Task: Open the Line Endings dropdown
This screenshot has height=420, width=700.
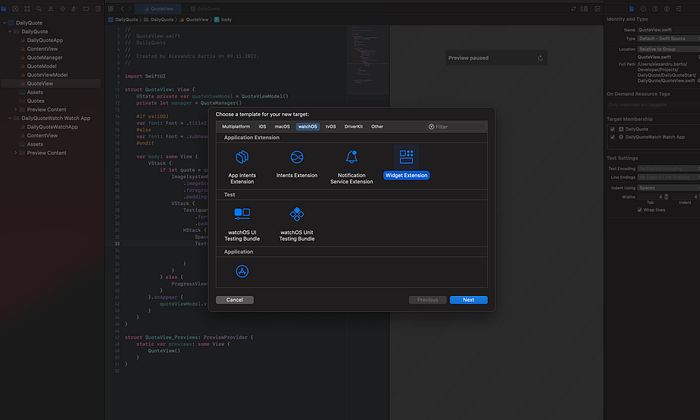Action: [x=668, y=177]
